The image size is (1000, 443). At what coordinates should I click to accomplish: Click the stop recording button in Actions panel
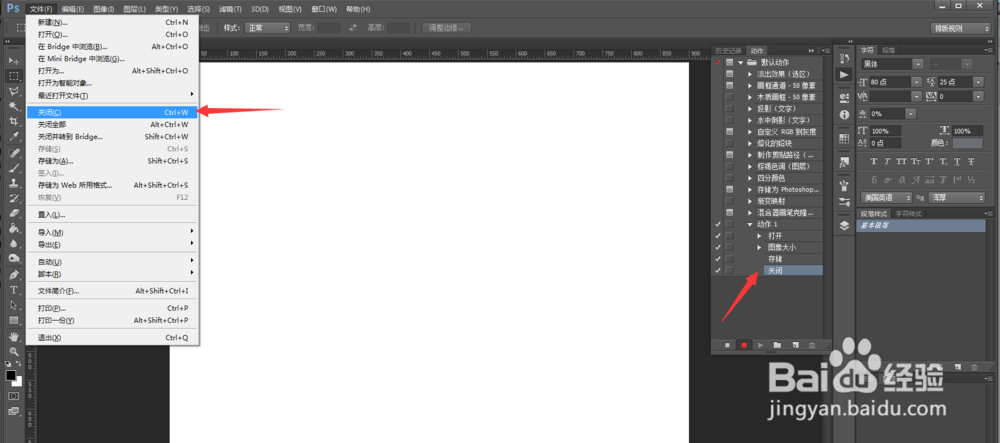pos(727,345)
